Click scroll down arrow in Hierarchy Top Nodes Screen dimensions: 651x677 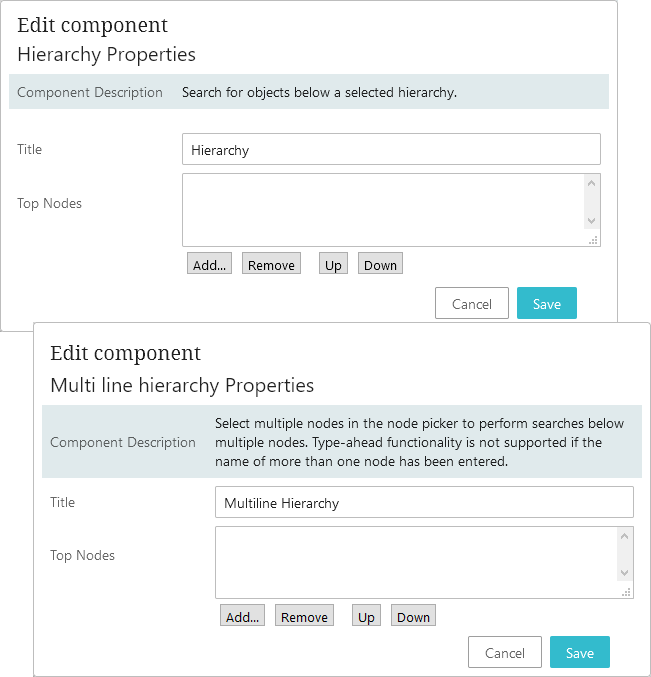[592, 221]
